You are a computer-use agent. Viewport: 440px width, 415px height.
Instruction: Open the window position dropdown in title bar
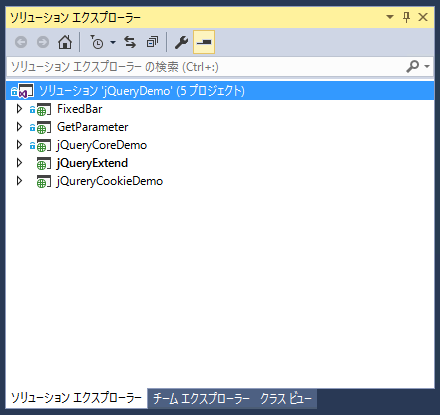pos(390,17)
